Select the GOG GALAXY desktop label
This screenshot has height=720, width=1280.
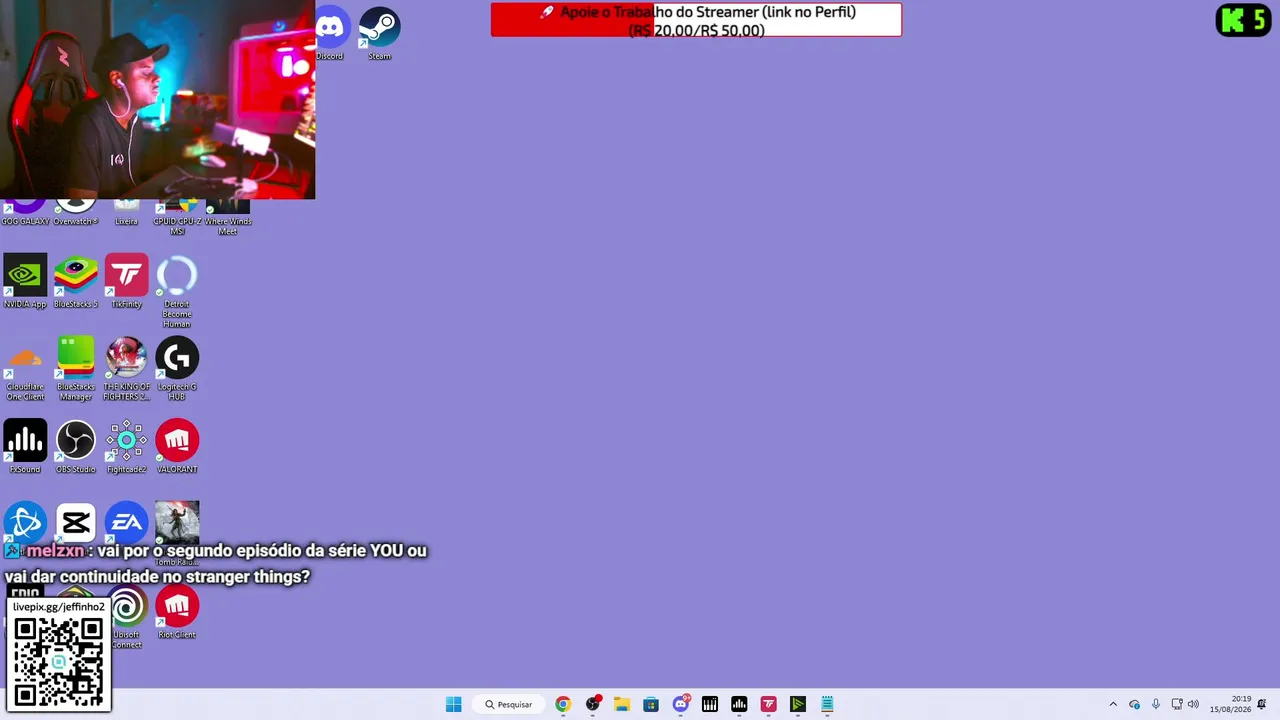[25, 221]
